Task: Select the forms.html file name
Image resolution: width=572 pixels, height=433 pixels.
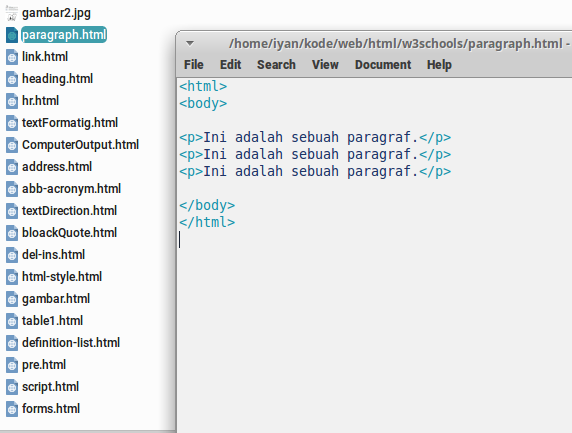Action: [x=51, y=409]
